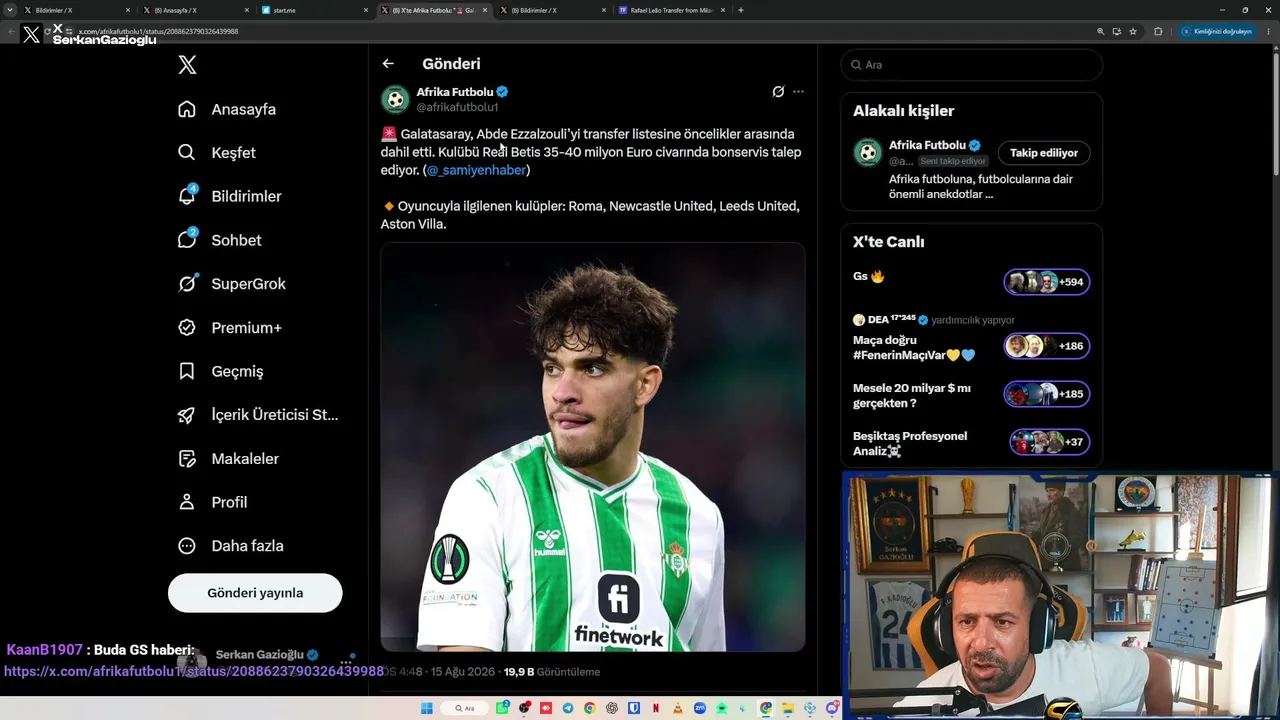Click the Gönderi yayınla button
This screenshot has height=720, width=1280.
tap(255, 593)
